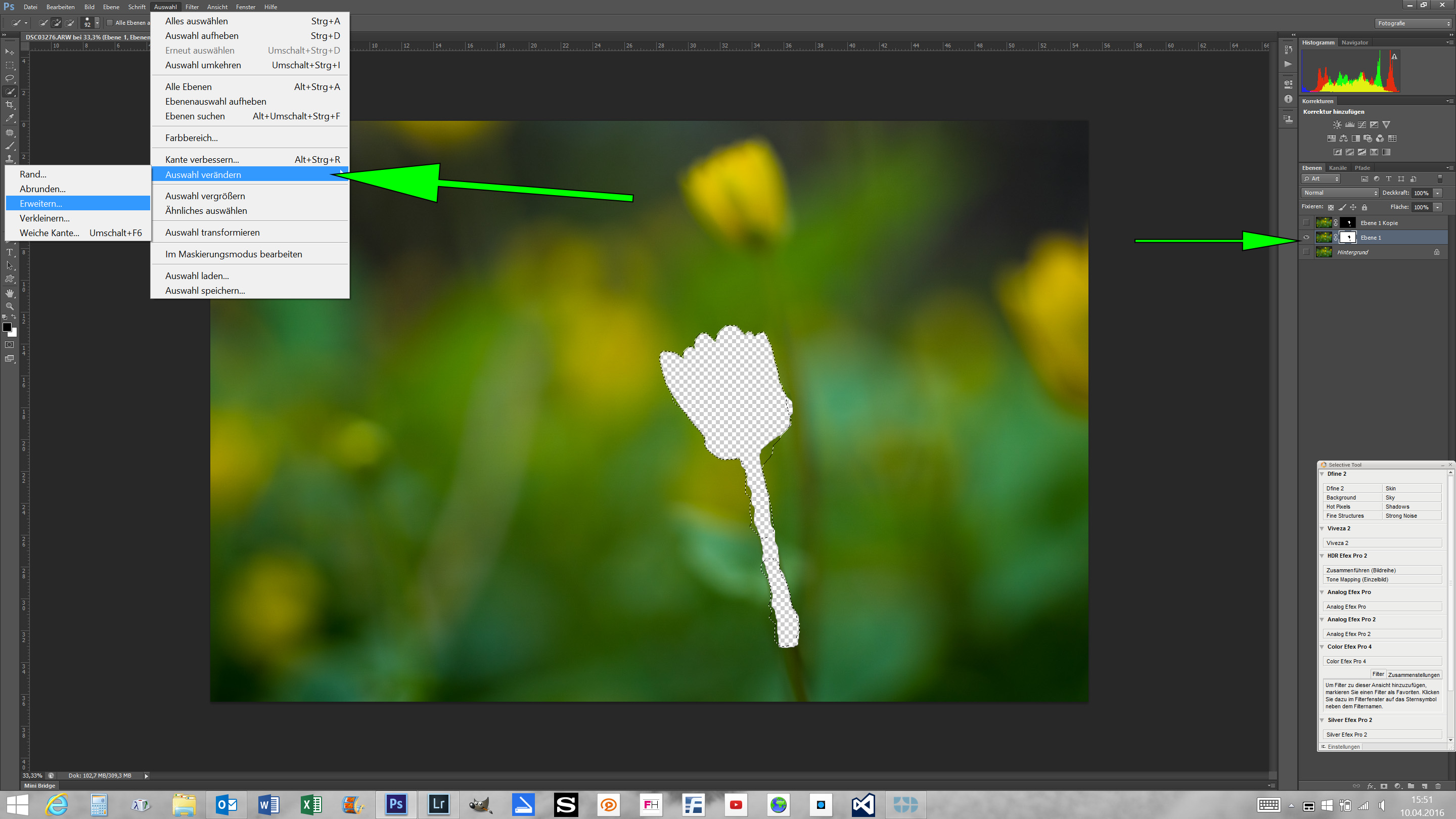
Task: Select the Crop tool
Action: pyautogui.click(x=10, y=105)
